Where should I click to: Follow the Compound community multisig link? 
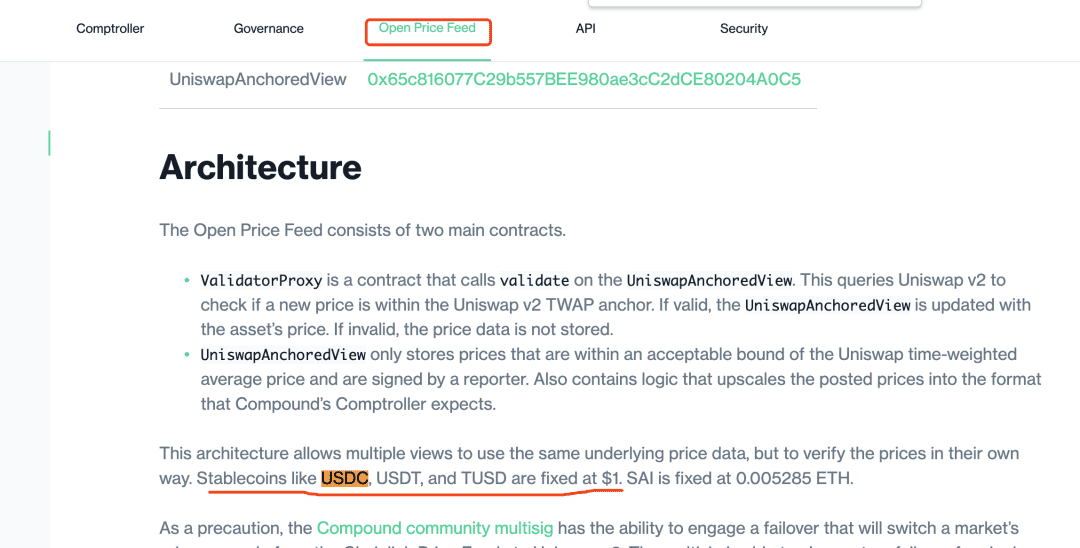434,527
